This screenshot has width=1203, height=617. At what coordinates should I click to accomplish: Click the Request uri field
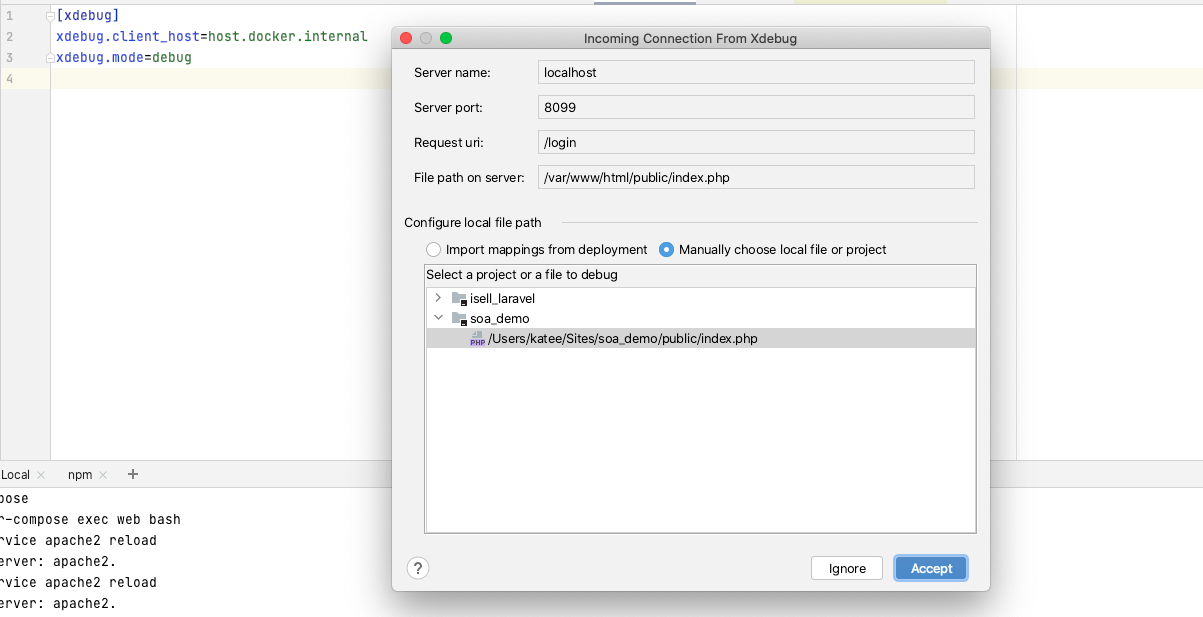click(x=755, y=142)
